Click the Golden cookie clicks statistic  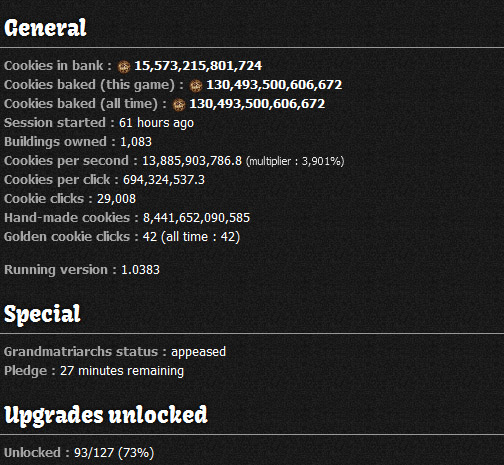(122, 237)
